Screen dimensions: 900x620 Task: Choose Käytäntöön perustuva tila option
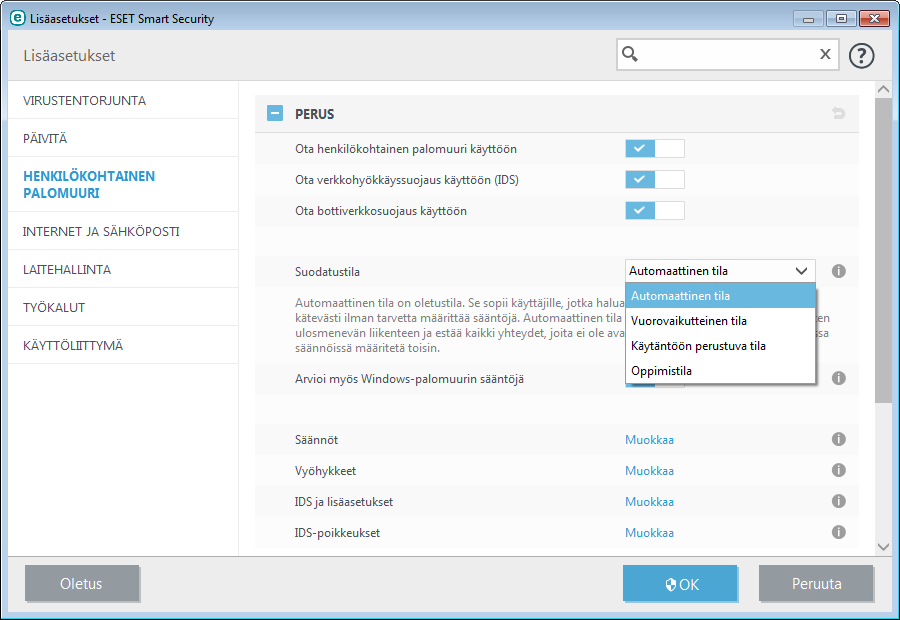coord(720,346)
